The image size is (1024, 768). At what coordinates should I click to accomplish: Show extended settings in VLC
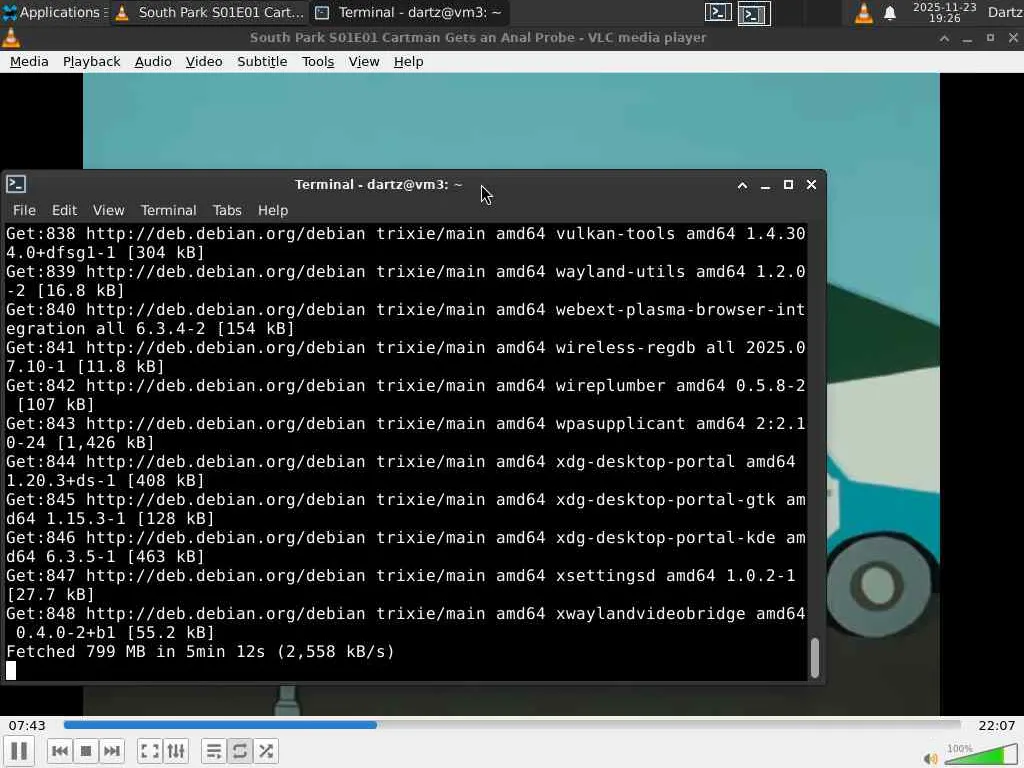tap(176, 751)
